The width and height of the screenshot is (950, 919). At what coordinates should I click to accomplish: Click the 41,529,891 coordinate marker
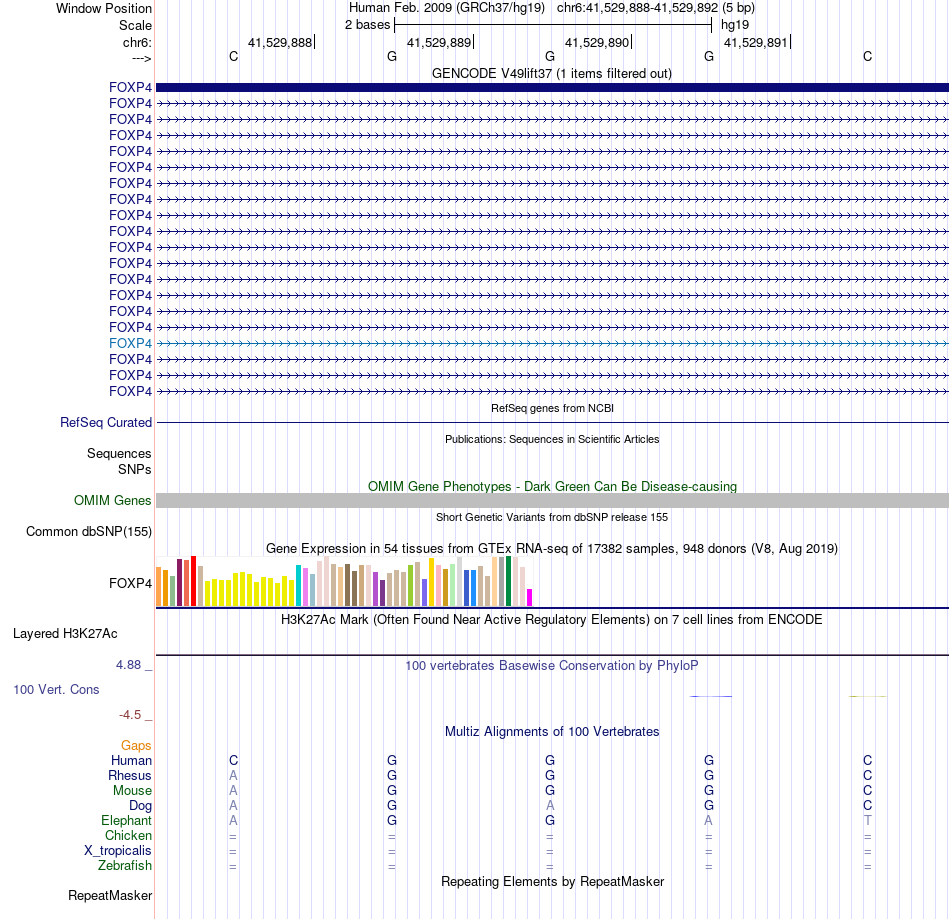[x=756, y=42]
